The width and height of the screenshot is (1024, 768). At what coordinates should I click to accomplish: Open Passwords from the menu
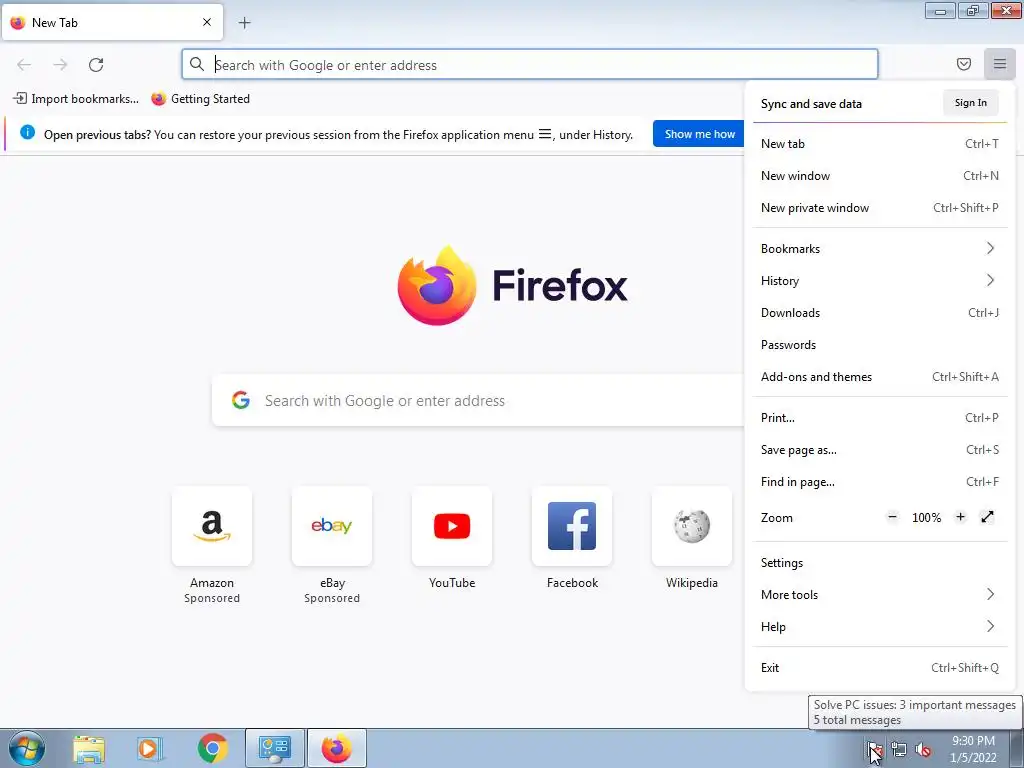click(879, 344)
